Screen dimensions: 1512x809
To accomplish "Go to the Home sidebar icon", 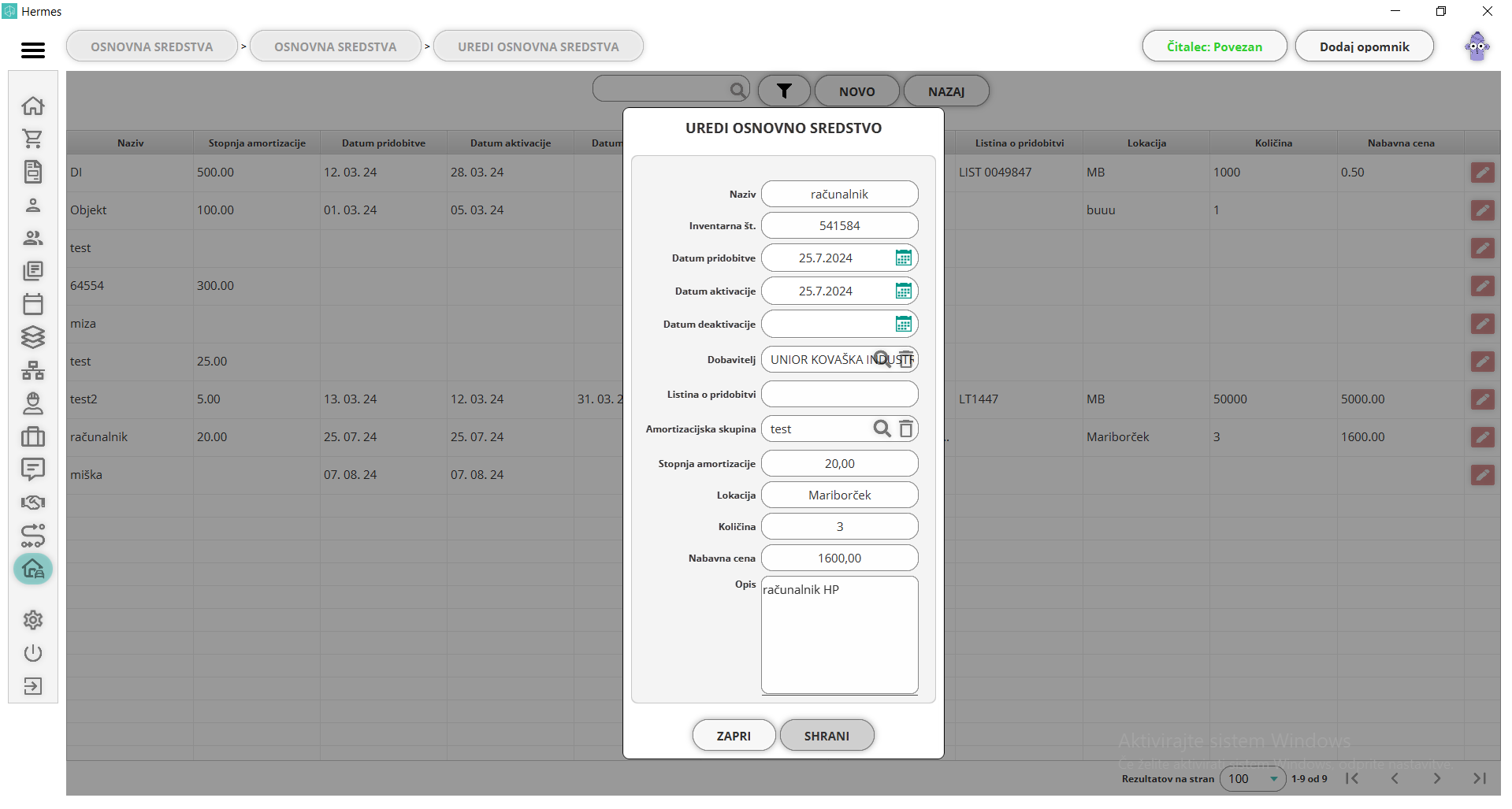I will point(33,106).
